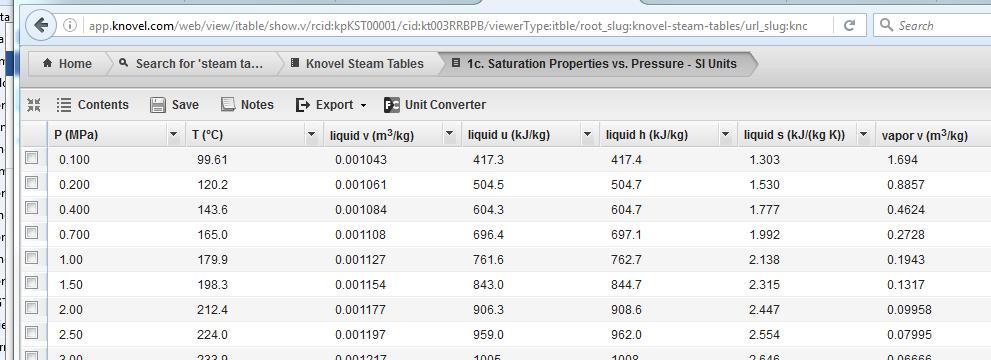Select temperature cell 120.2
Viewport: 991px width, 360px height.
[x=212, y=185]
